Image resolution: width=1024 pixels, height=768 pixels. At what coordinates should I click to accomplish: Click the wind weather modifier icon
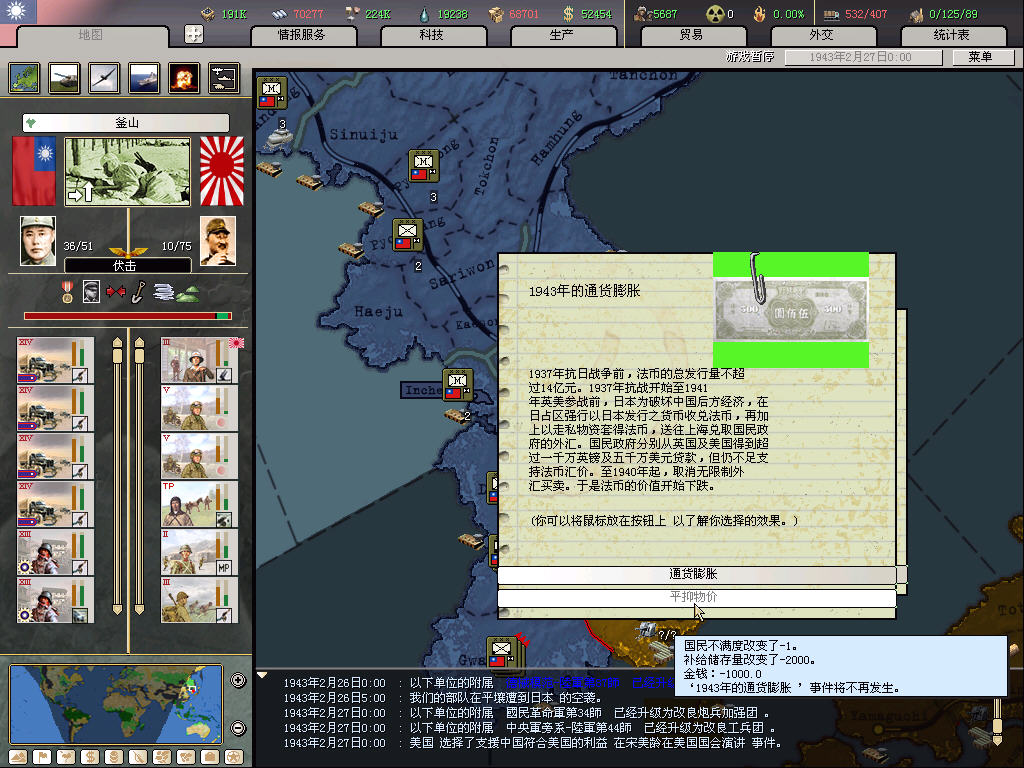tap(163, 292)
